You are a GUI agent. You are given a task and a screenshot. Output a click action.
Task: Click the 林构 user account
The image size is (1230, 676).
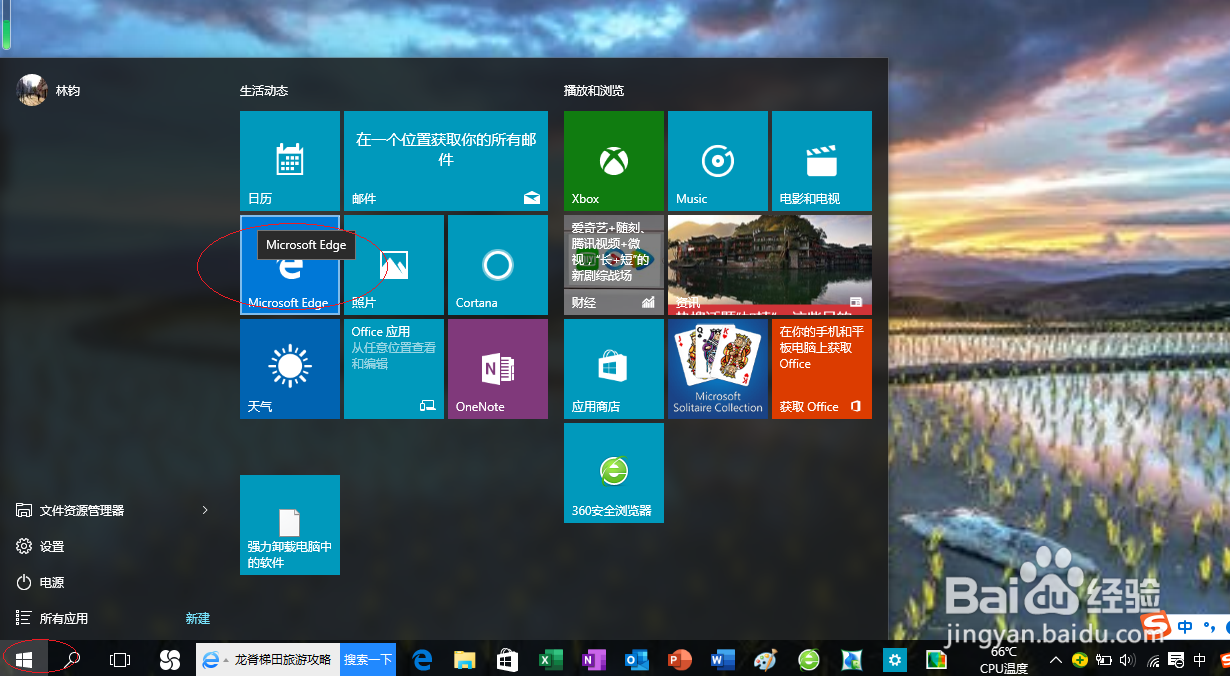[49, 90]
